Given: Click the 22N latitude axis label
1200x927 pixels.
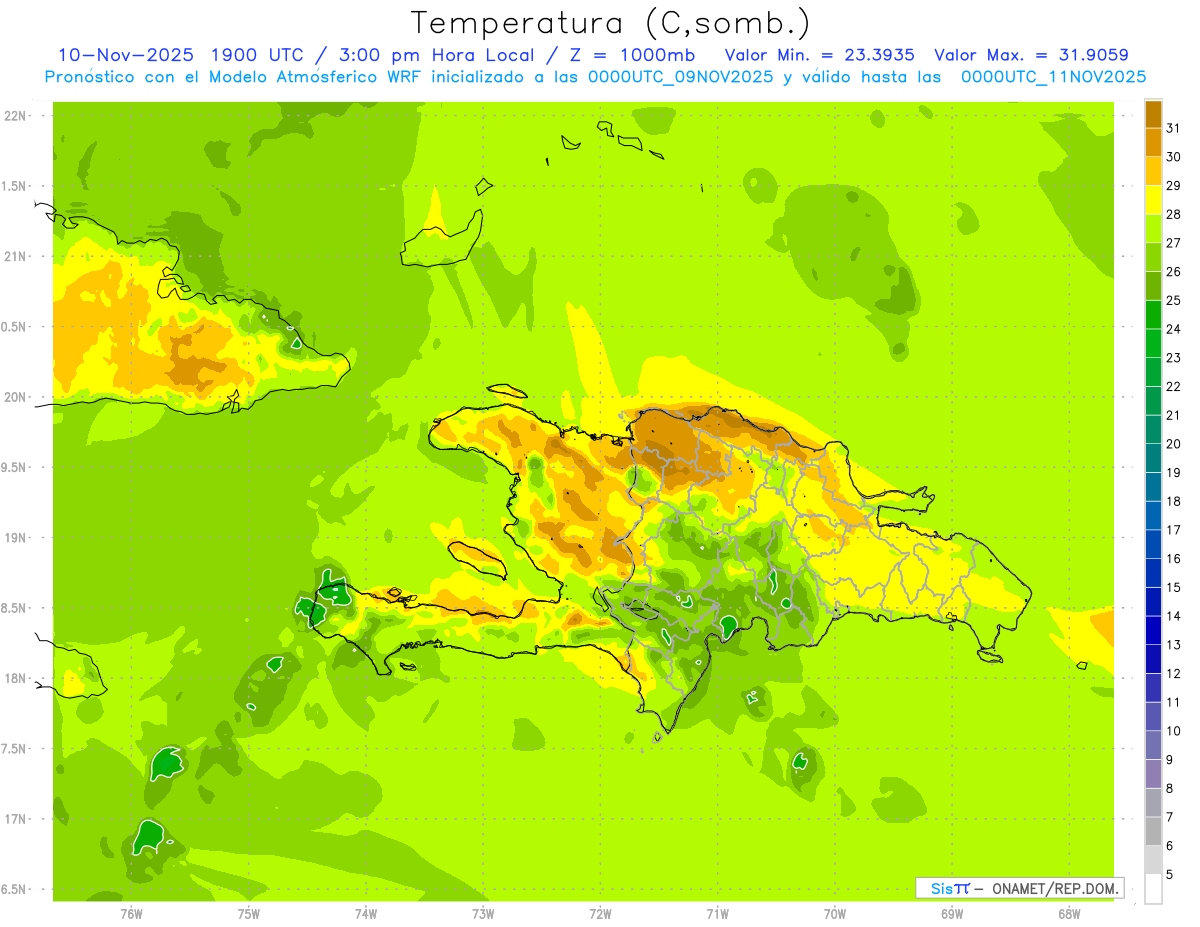Looking at the screenshot, I should (15, 116).
